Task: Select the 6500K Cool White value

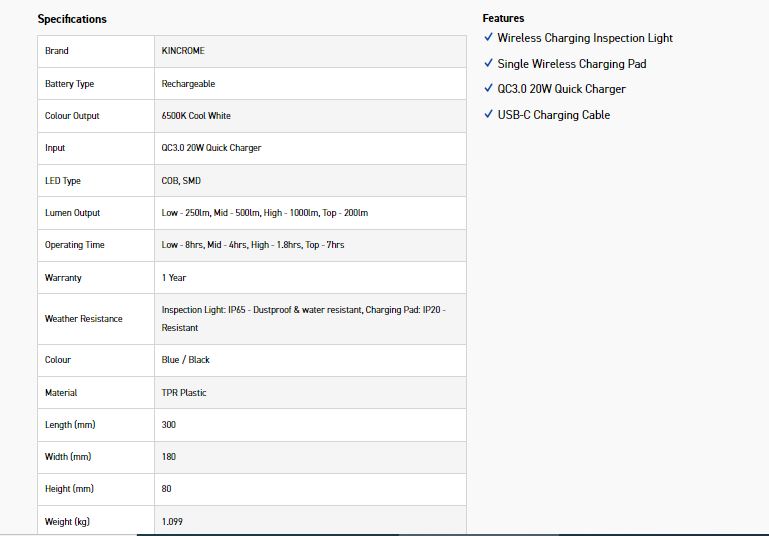Action: 196,116
